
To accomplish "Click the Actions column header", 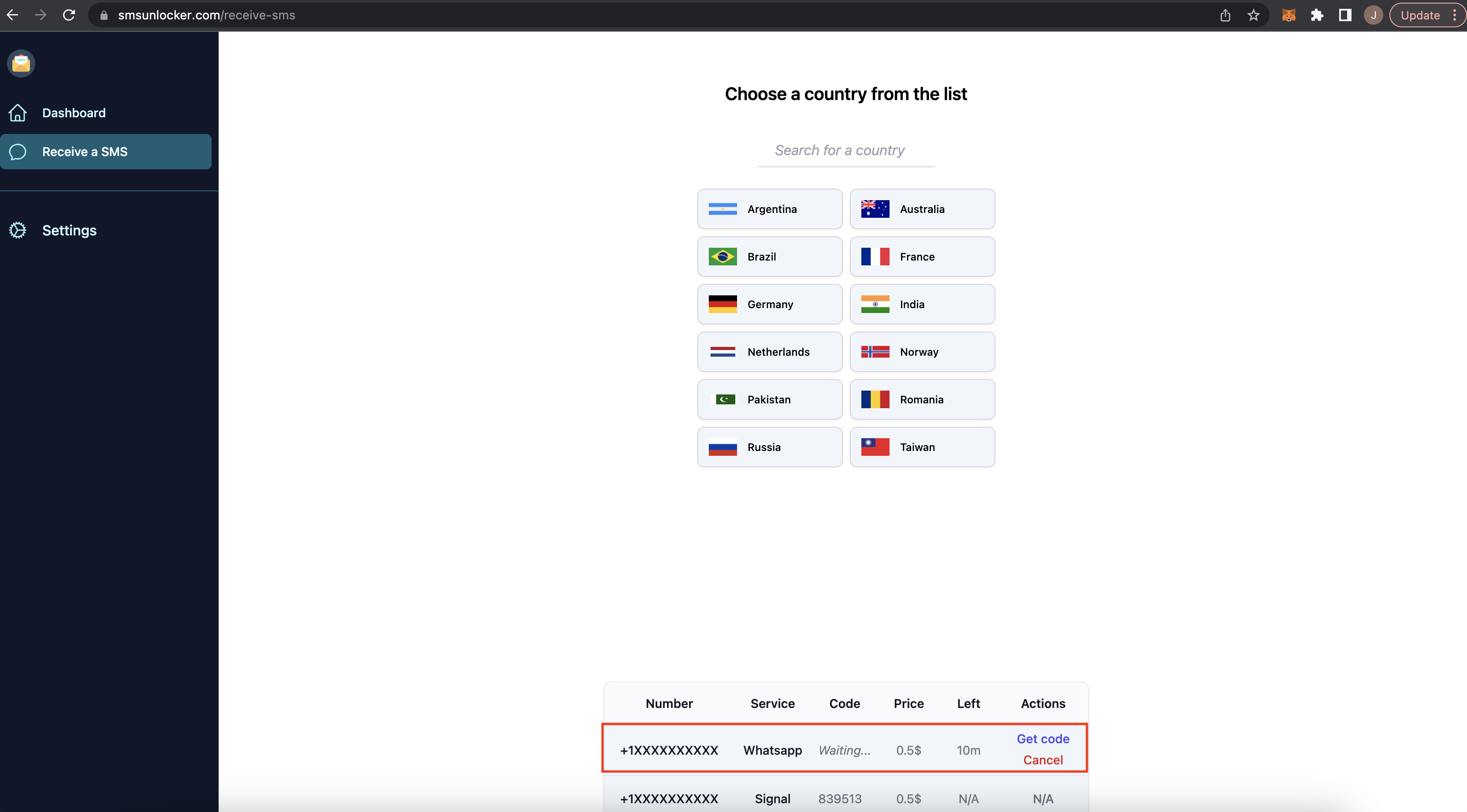I will (x=1043, y=704).
